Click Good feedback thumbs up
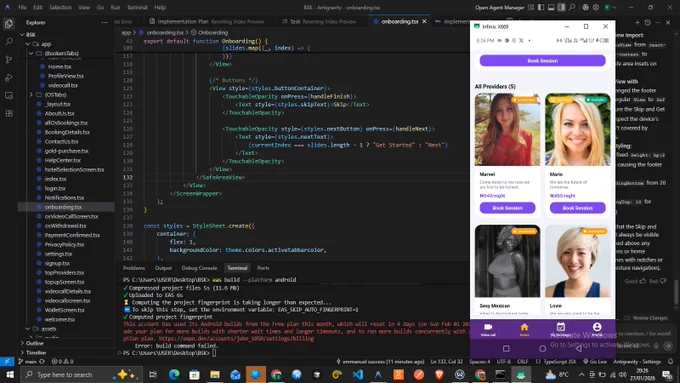This screenshot has width=680, height=383. (634, 281)
